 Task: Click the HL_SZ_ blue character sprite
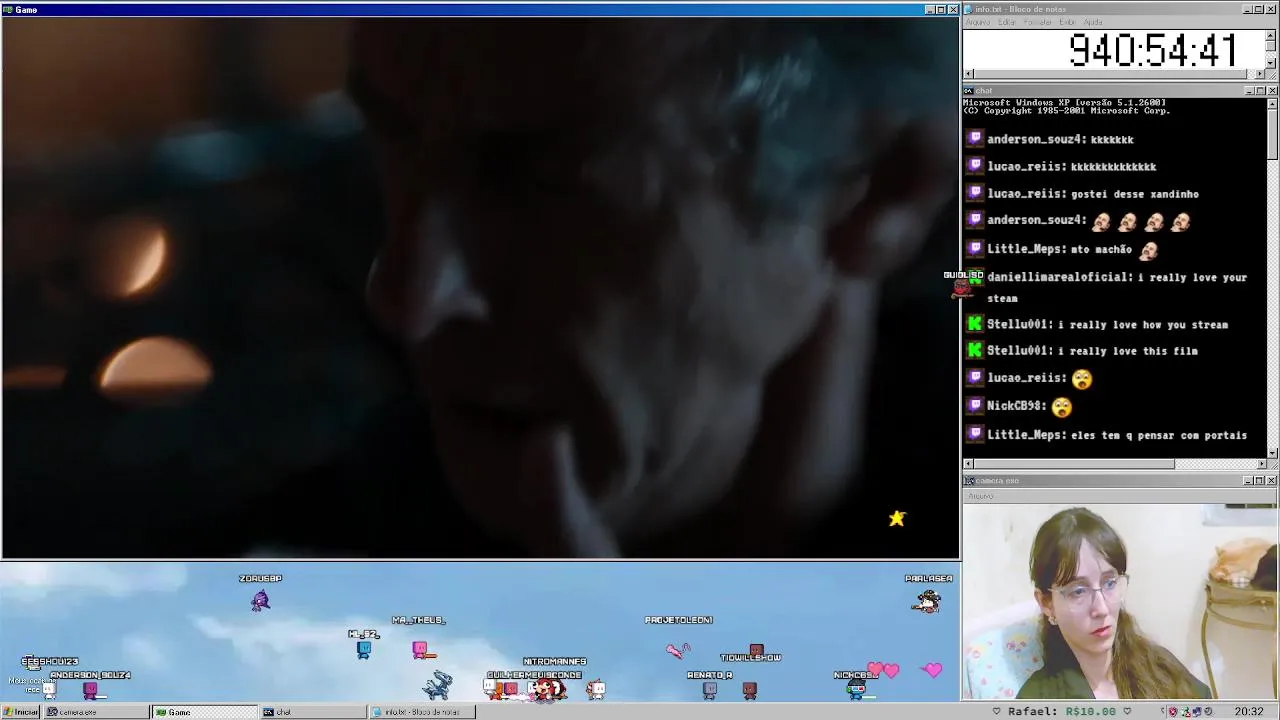tap(364, 650)
